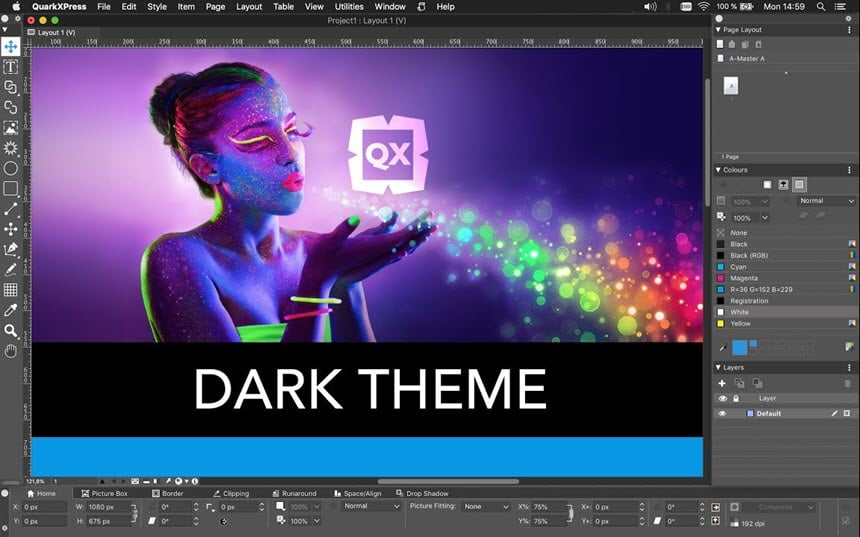The height and width of the screenshot is (537, 860).
Task: Click the delete layer trash icon
Action: (847, 383)
